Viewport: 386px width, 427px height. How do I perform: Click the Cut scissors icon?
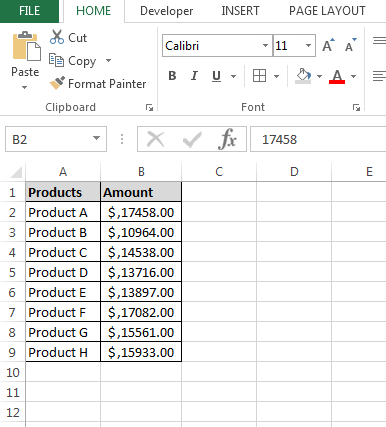57,37
